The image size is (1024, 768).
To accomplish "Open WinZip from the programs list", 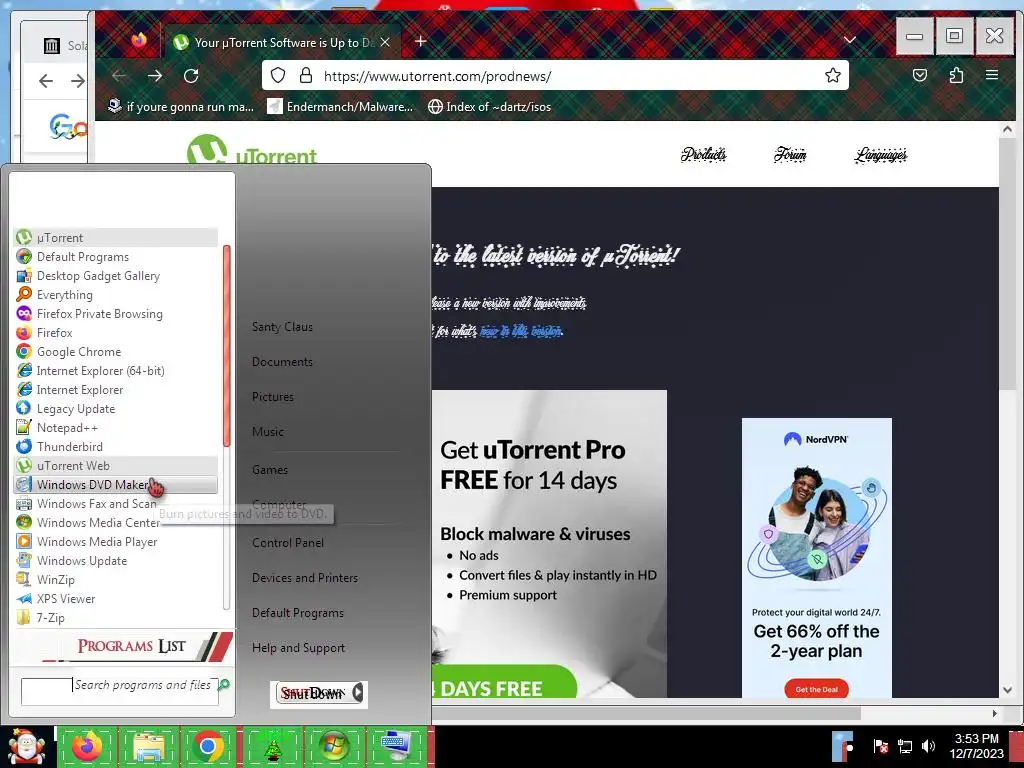I will point(116,579).
